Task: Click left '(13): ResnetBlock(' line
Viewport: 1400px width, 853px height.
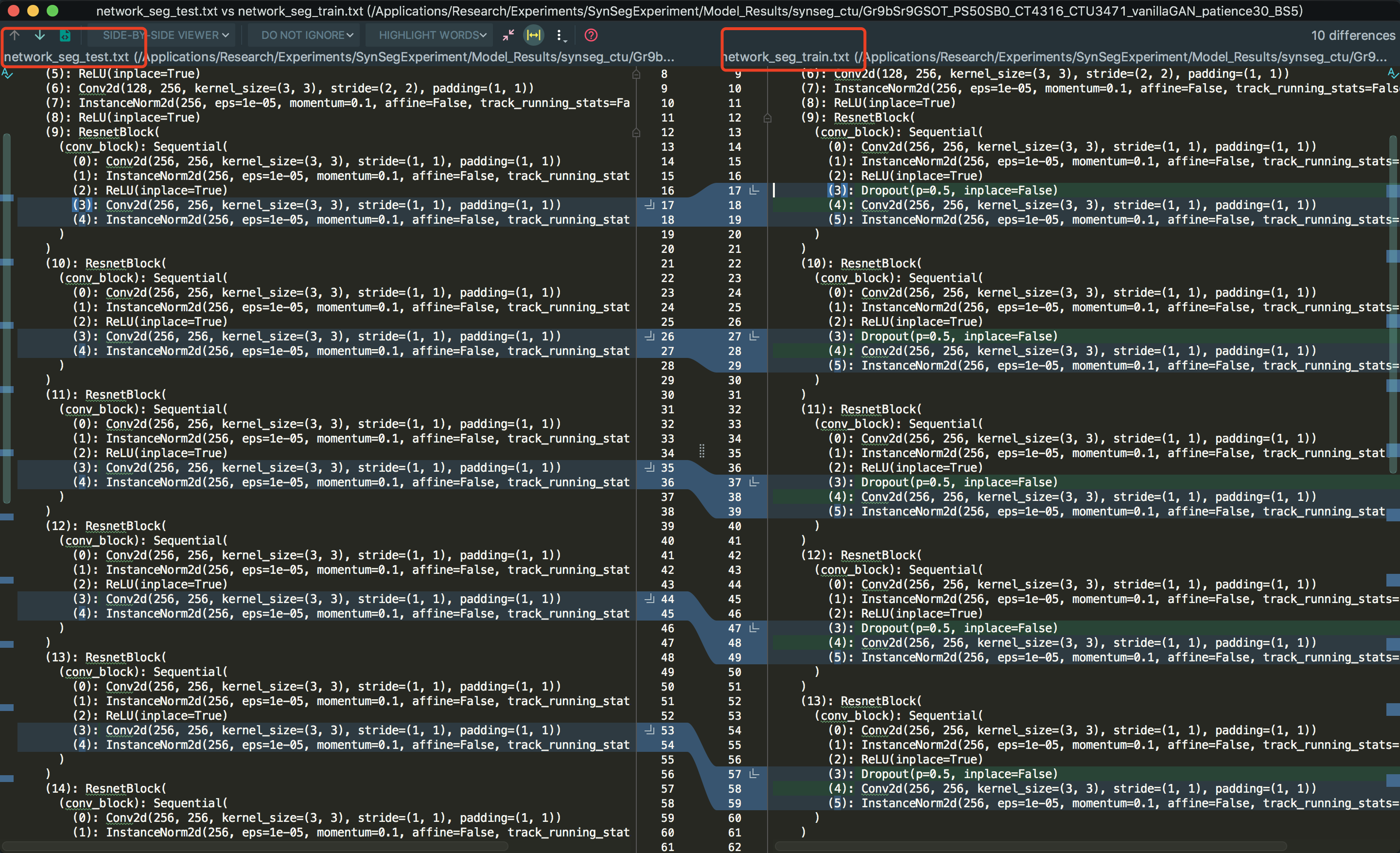Action: (x=105, y=657)
